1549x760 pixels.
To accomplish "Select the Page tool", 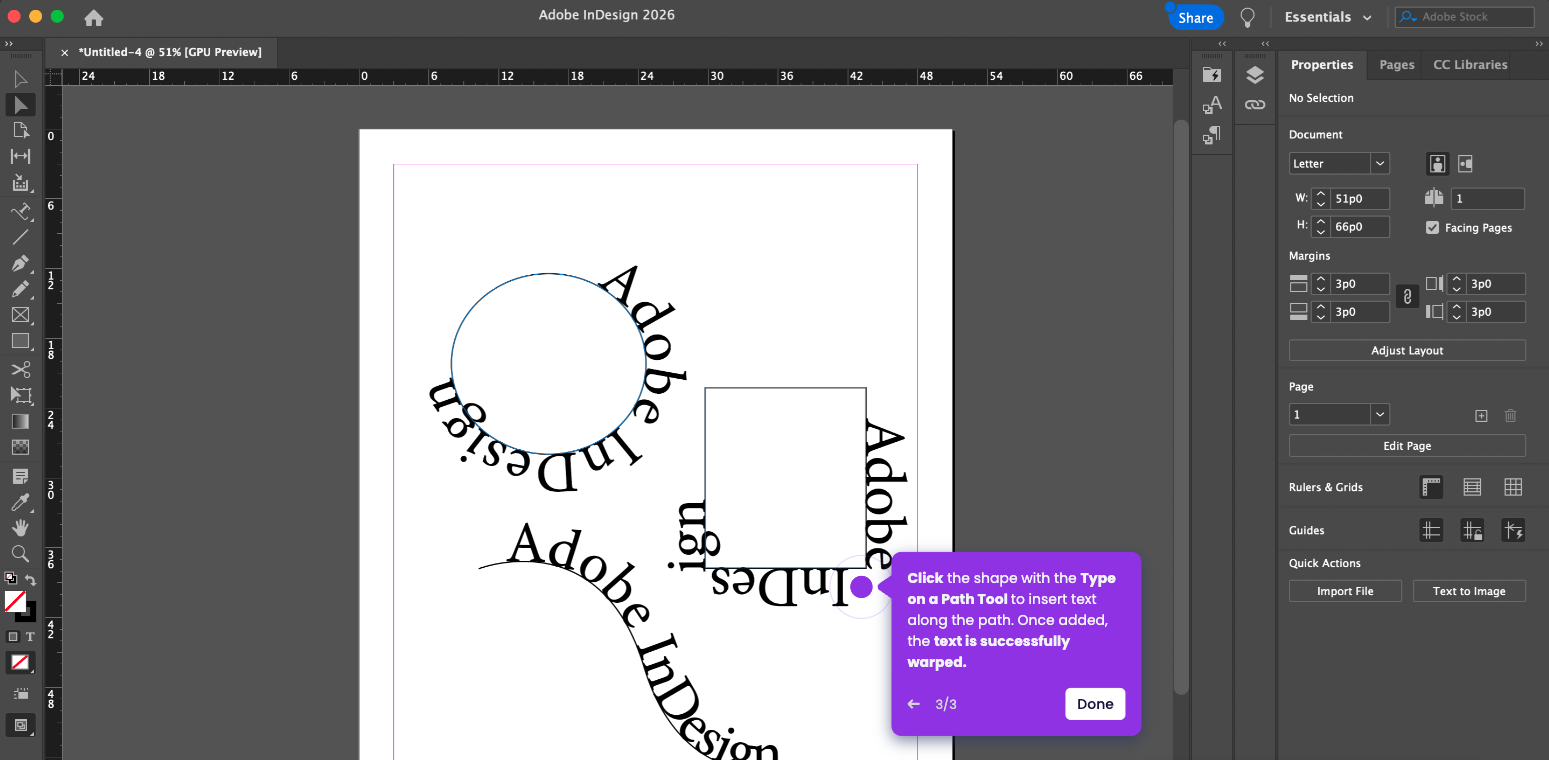I will (20, 130).
